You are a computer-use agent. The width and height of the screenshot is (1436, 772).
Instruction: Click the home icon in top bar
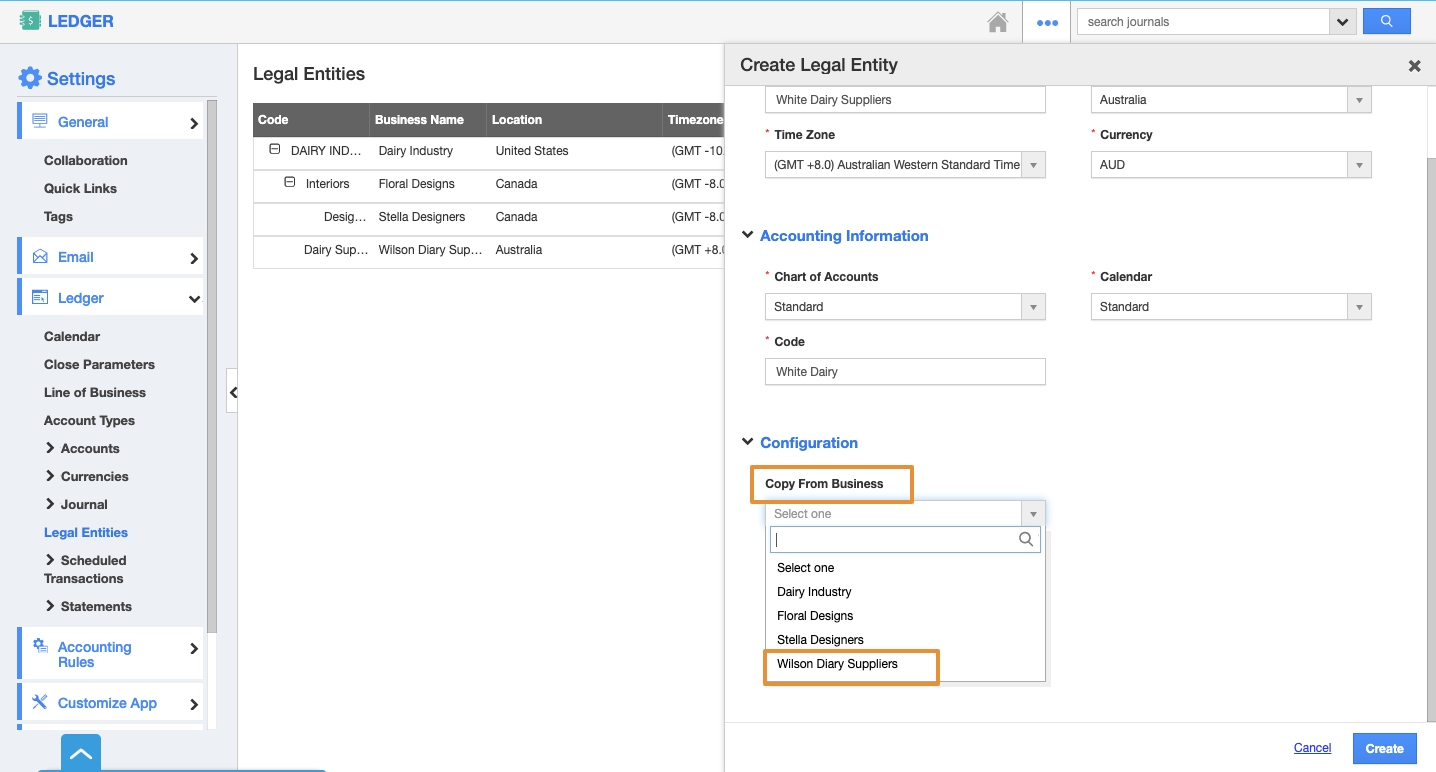click(x=997, y=22)
